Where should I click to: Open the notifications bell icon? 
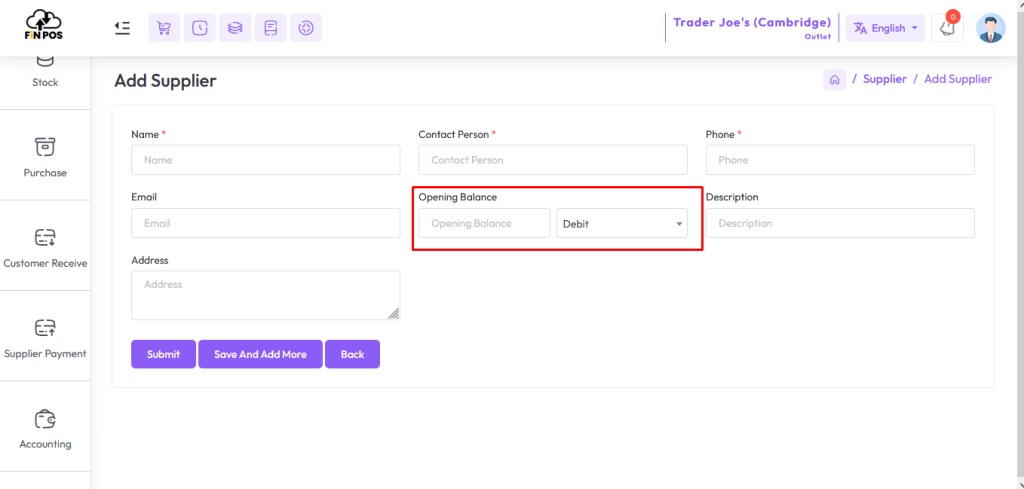(x=947, y=28)
